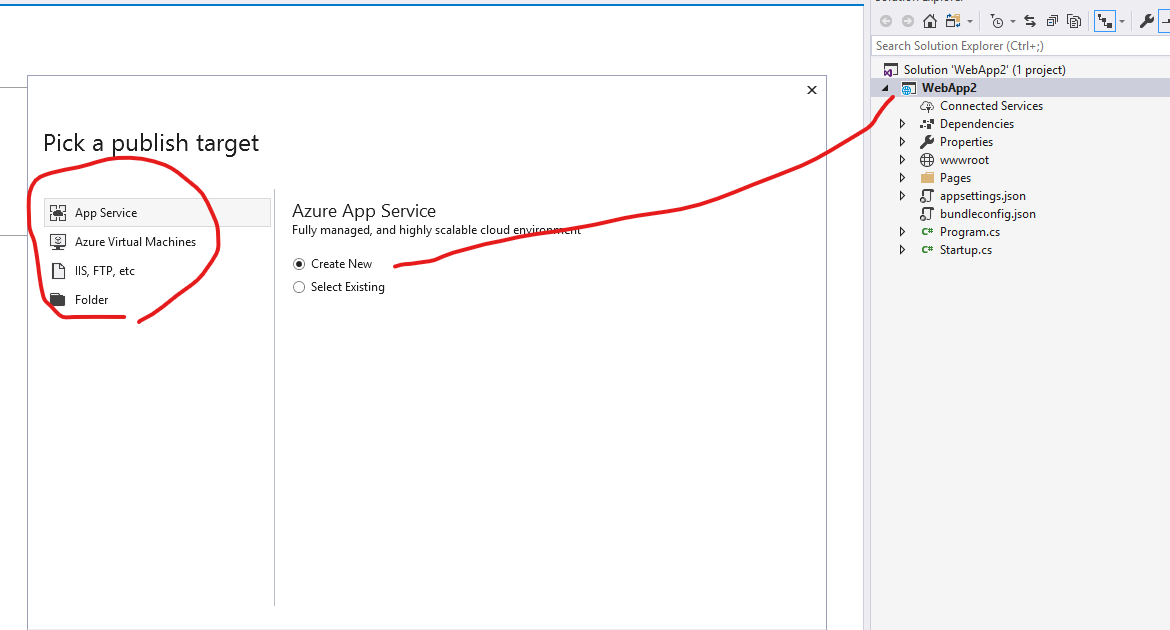The image size is (1170, 630).
Task: Click the folder icon beside Folder target
Action: point(58,299)
